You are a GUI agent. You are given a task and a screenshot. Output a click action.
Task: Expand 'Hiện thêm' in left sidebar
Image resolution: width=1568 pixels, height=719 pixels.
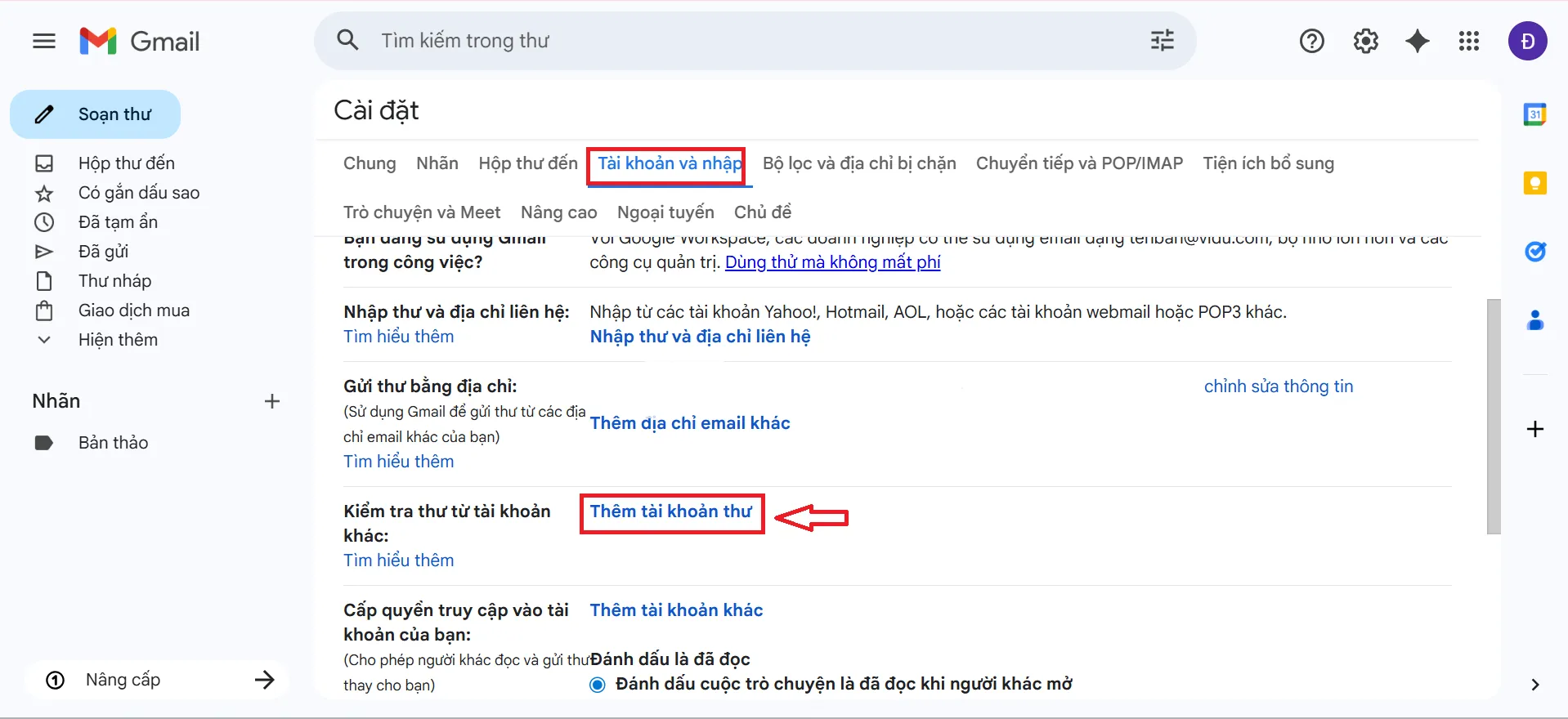(x=118, y=340)
